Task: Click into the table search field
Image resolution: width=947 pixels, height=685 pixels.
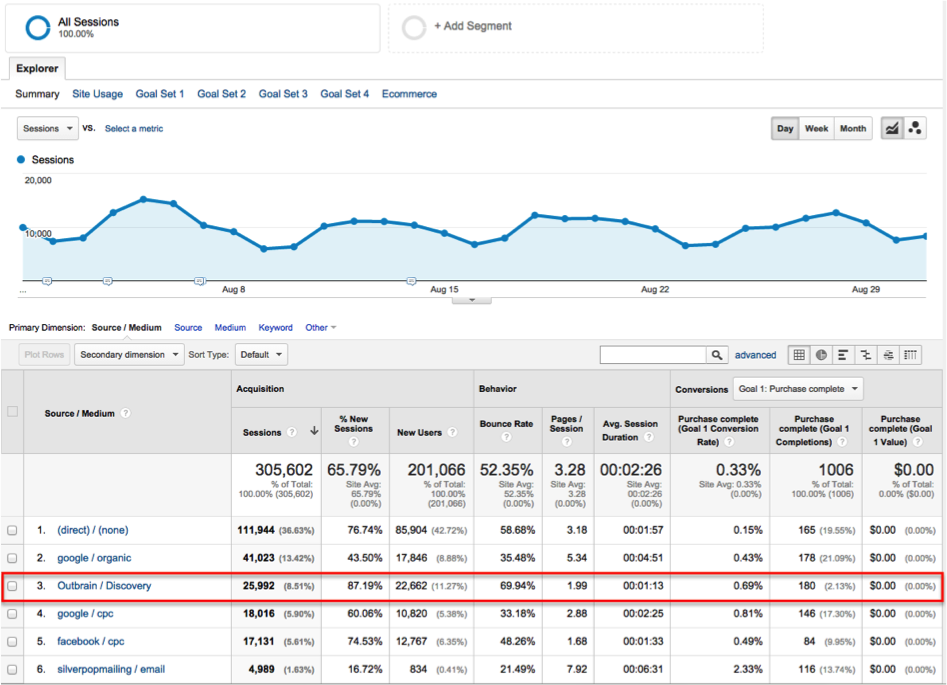Action: [x=652, y=355]
